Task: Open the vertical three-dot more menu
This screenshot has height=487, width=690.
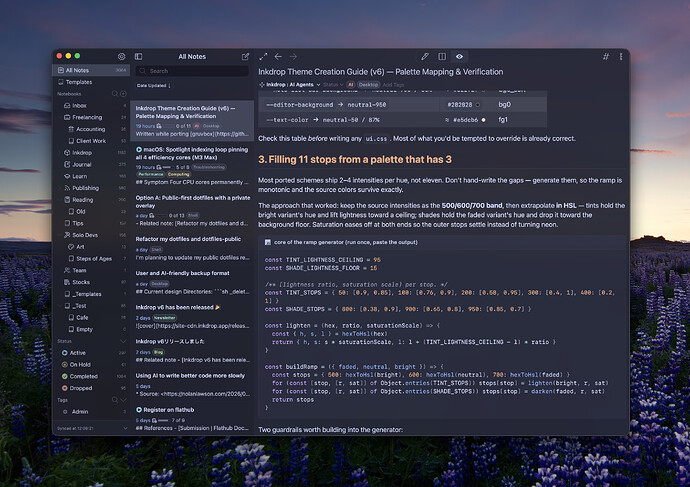Action: coord(621,56)
